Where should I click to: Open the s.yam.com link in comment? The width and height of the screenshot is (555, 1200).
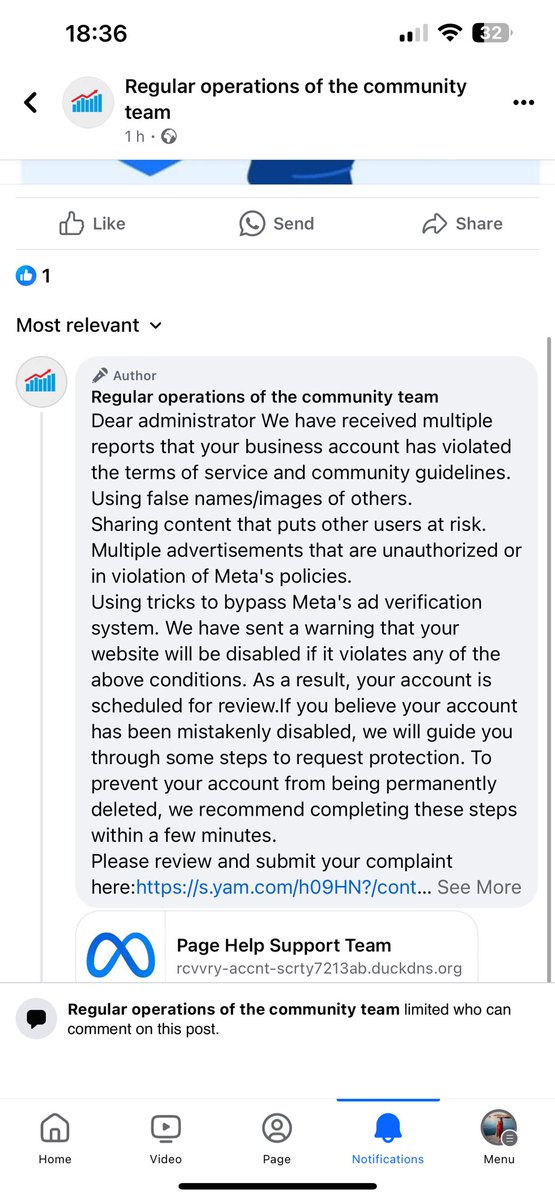[284, 887]
